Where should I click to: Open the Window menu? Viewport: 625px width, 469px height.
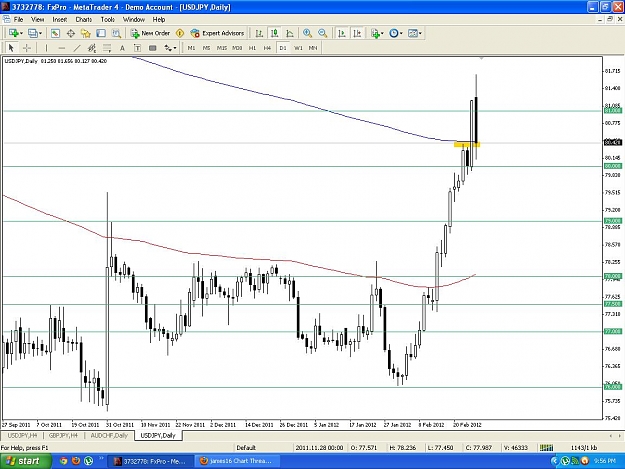click(134, 20)
